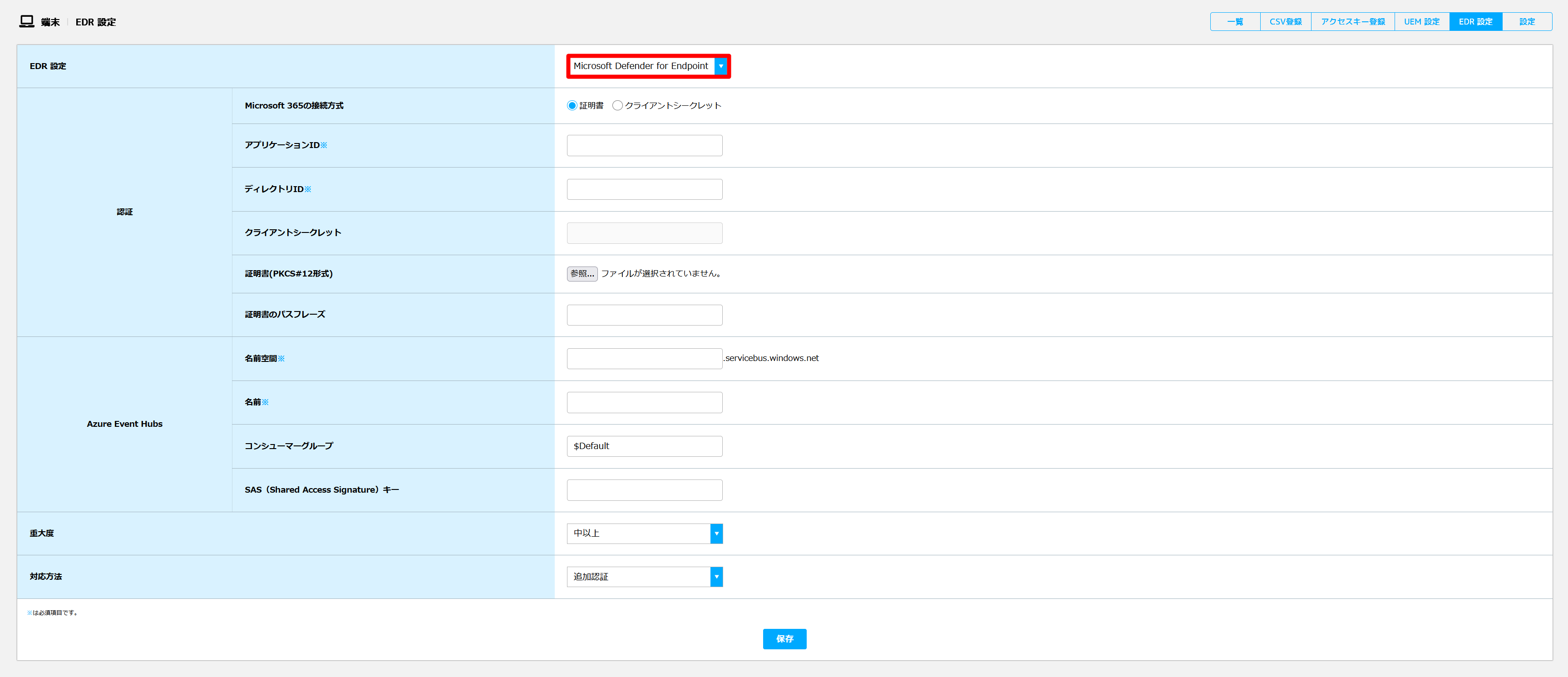1568x677 pixels.
Task: Focus the アプリケーションID input field
Action: (645, 145)
